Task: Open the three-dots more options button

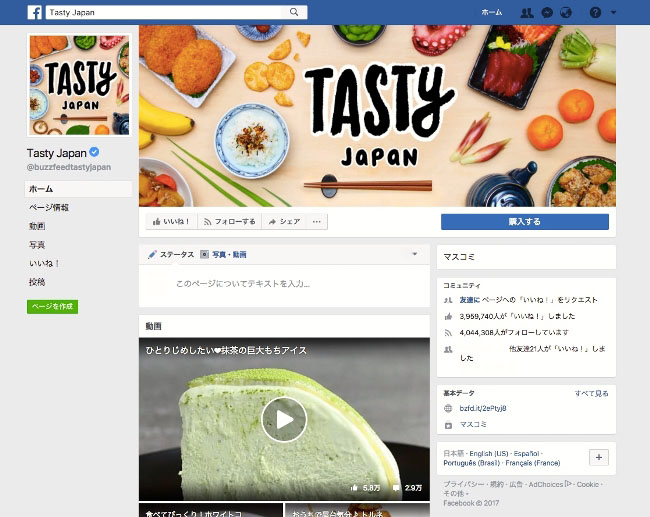Action: [317, 221]
